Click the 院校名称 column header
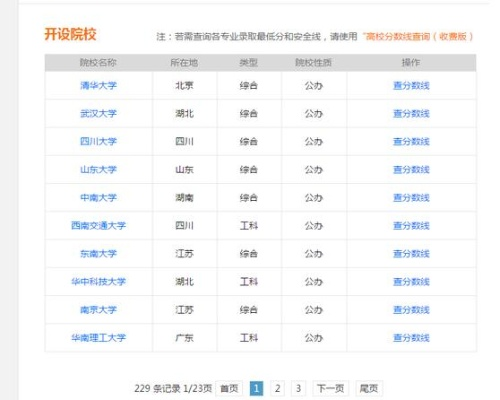The height and width of the screenshot is (400, 500). click(98, 63)
